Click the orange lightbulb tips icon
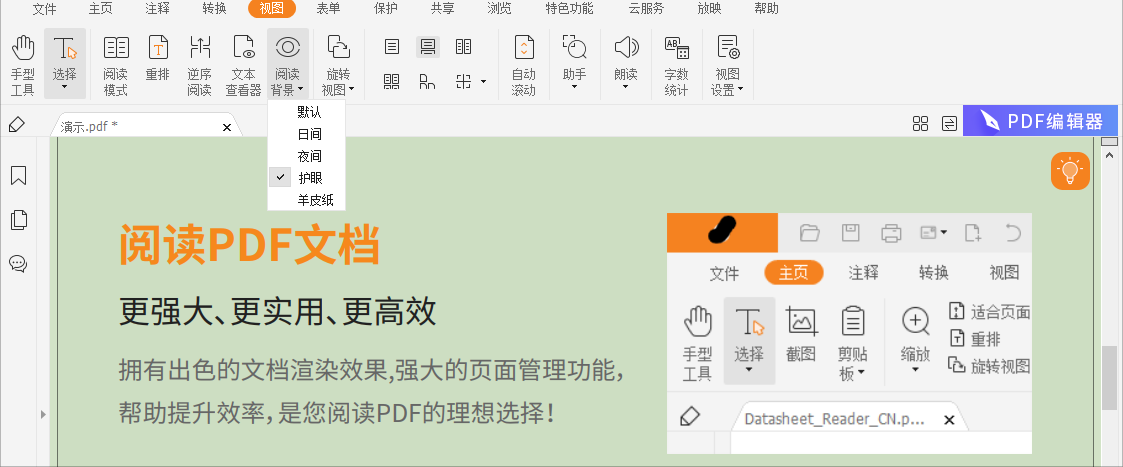 pos(1070,171)
